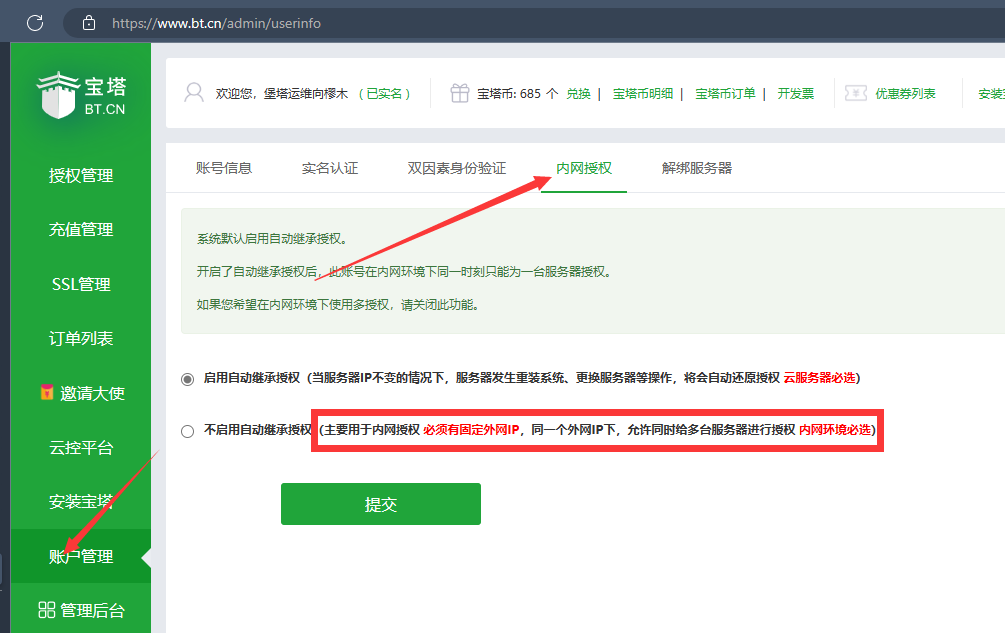Open SSL管理 from the sidebar

[x=80, y=283]
